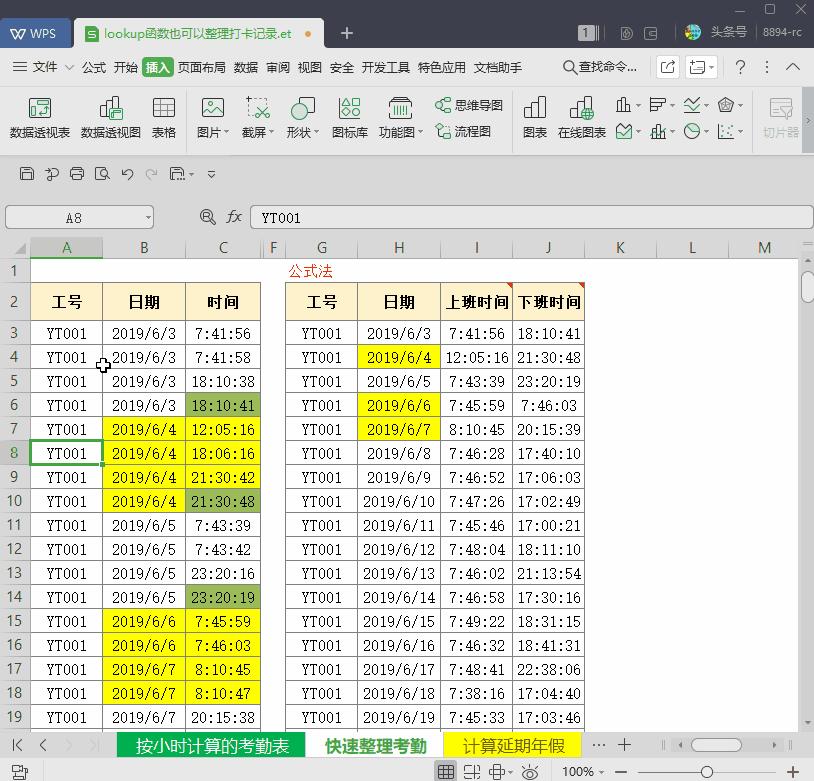Click the fx insert function icon
Image resolution: width=814 pixels, height=781 pixels.
tap(234, 217)
